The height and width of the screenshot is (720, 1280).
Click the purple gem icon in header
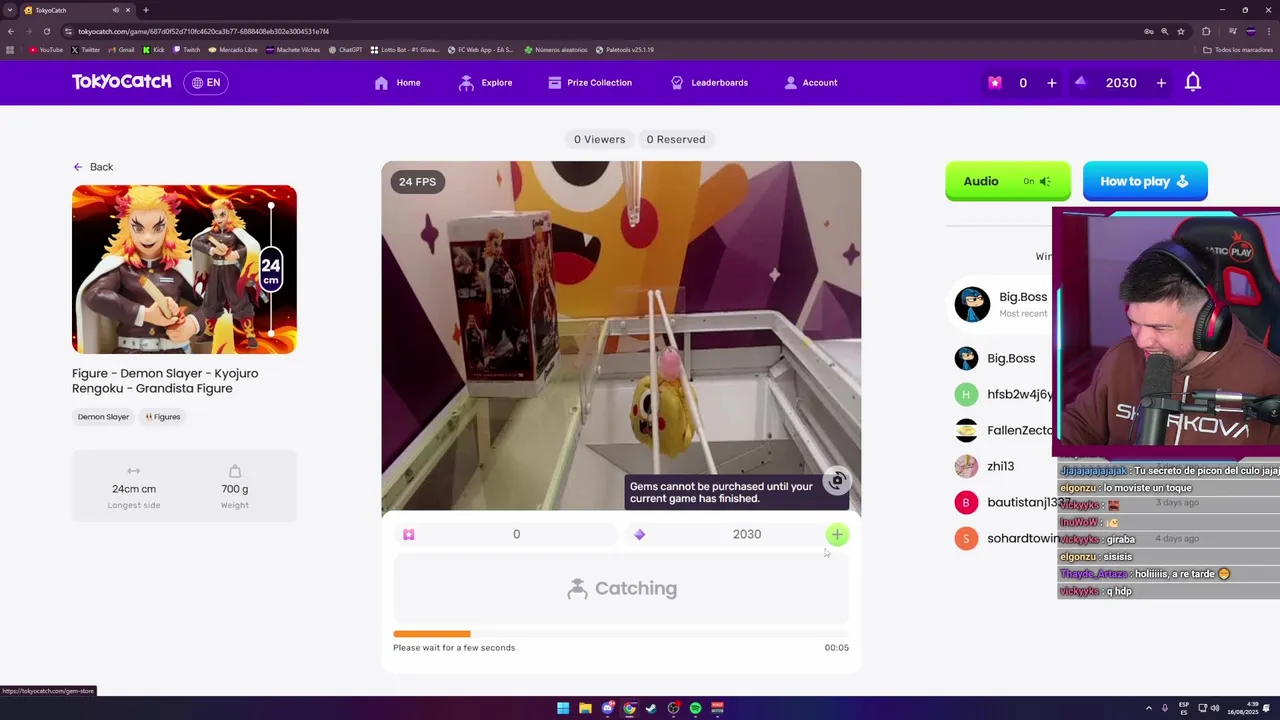click(x=1080, y=82)
